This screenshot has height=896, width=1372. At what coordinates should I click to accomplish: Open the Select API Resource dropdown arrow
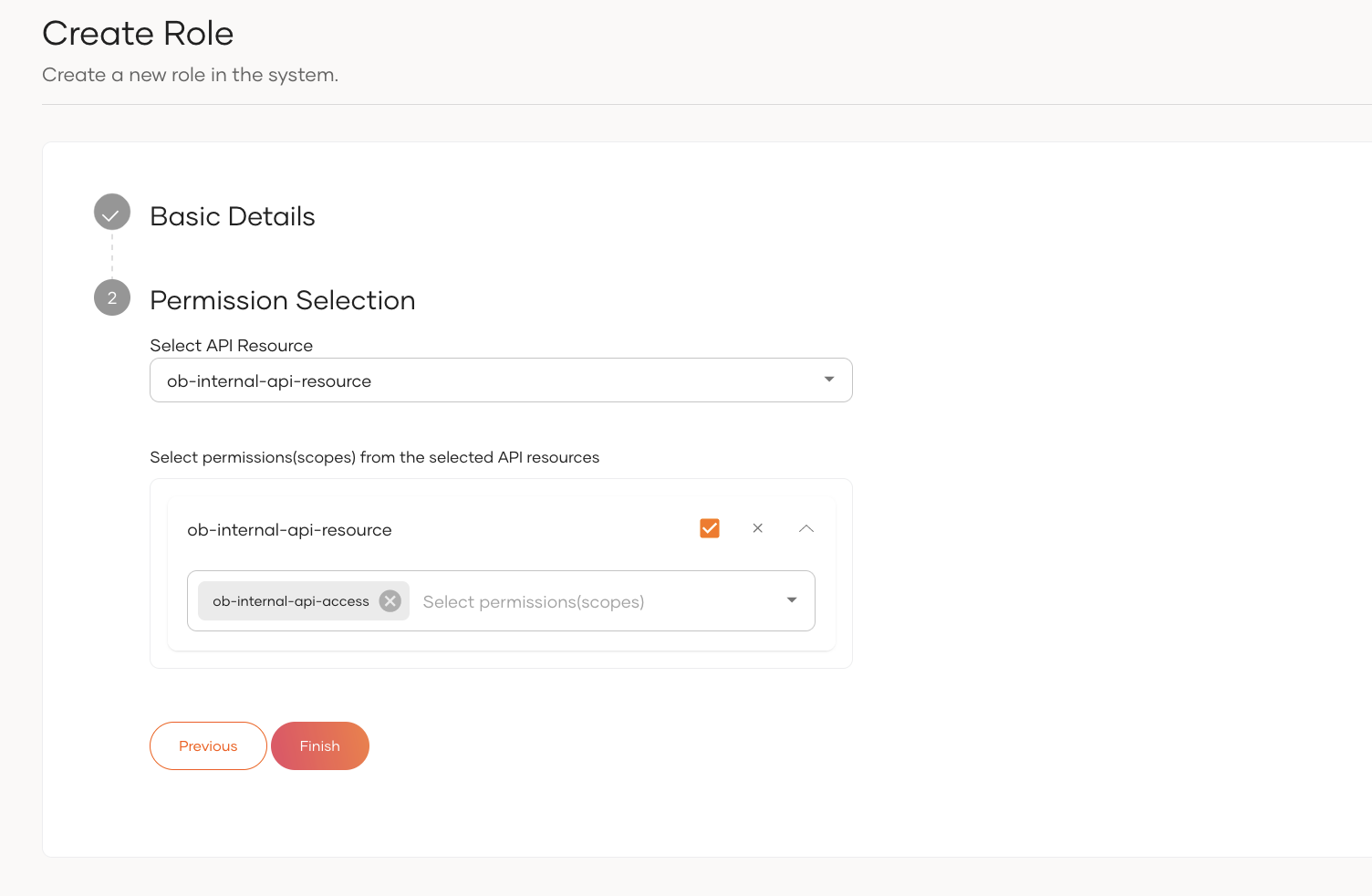click(x=828, y=380)
